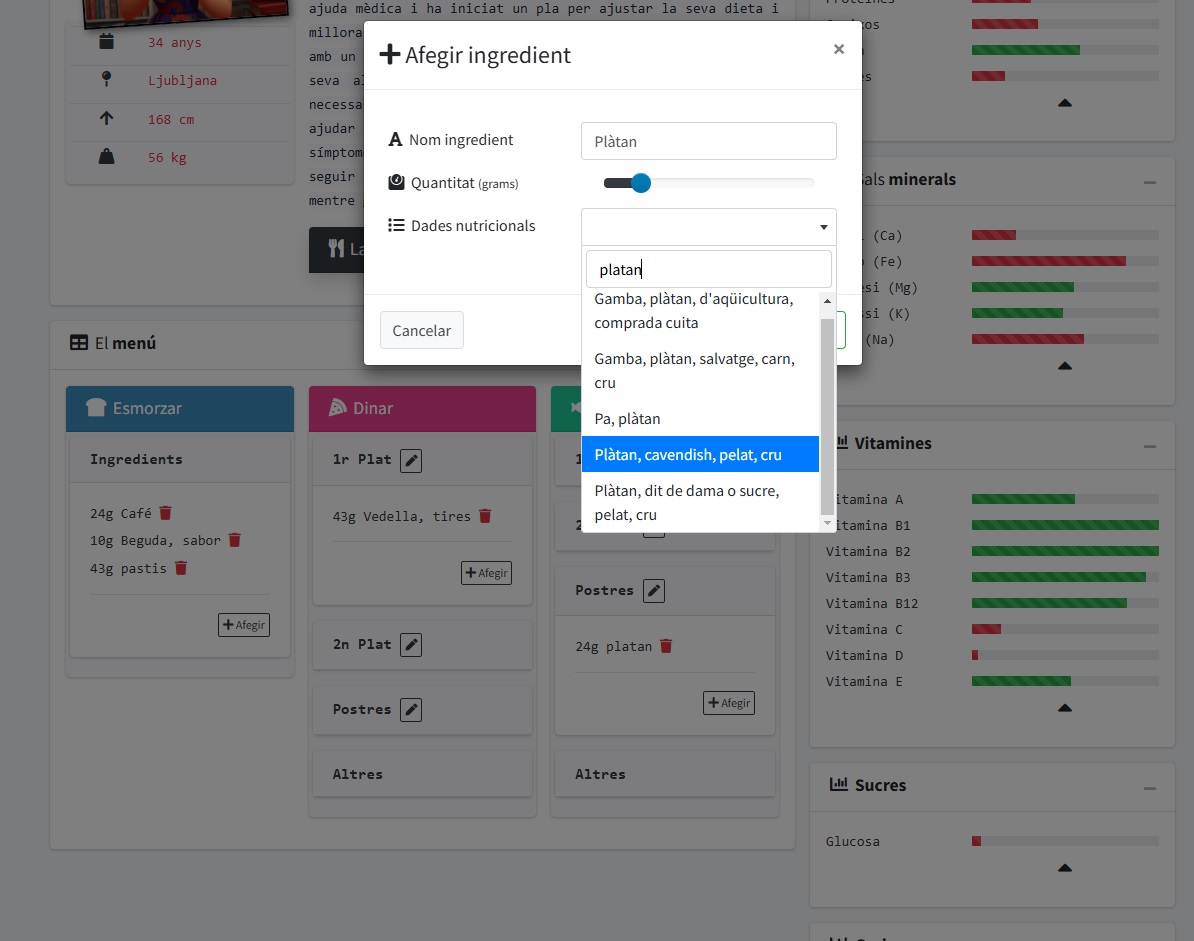Click the Vitamina D label
The width and height of the screenshot is (1194, 941).
tap(864, 656)
